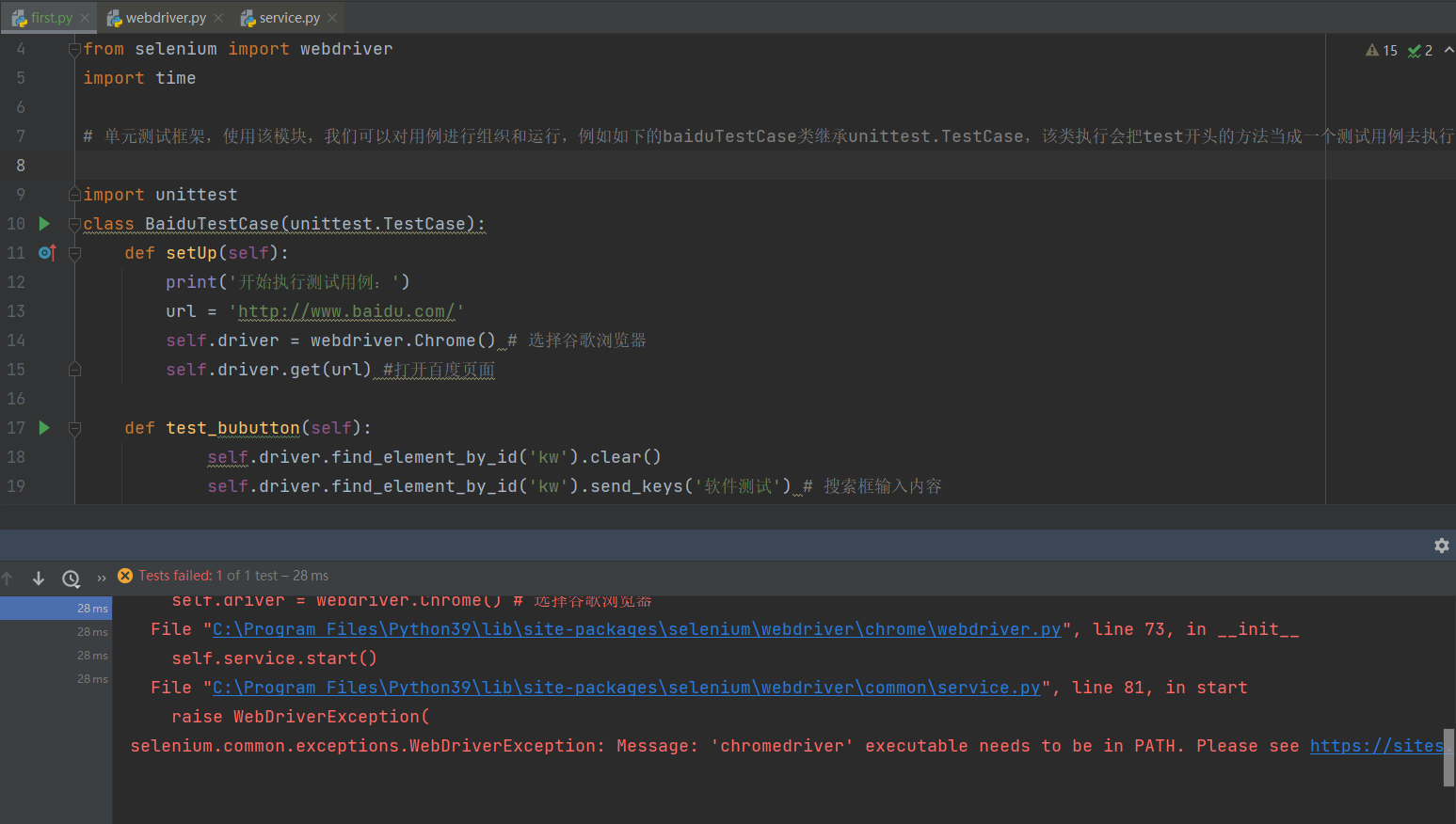Open the chrome\webdriver.py traceback file link
This screenshot has height=824, width=1456.
[637, 629]
